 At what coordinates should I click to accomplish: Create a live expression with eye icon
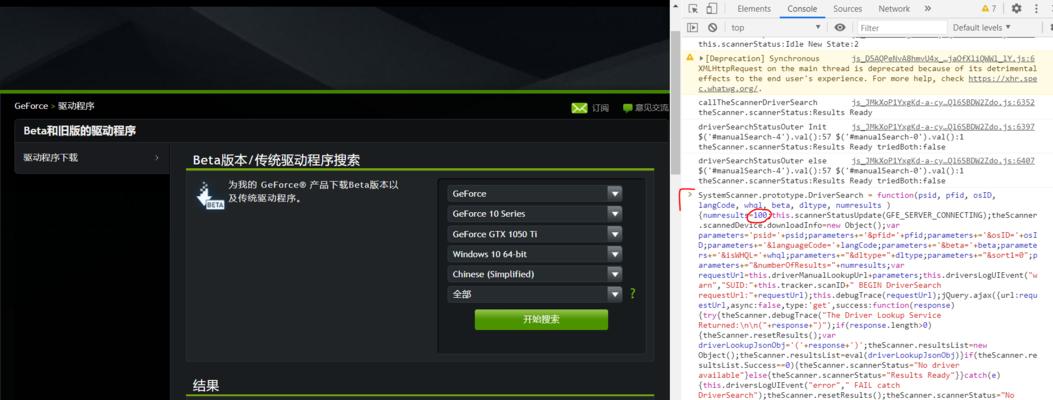coord(839,28)
